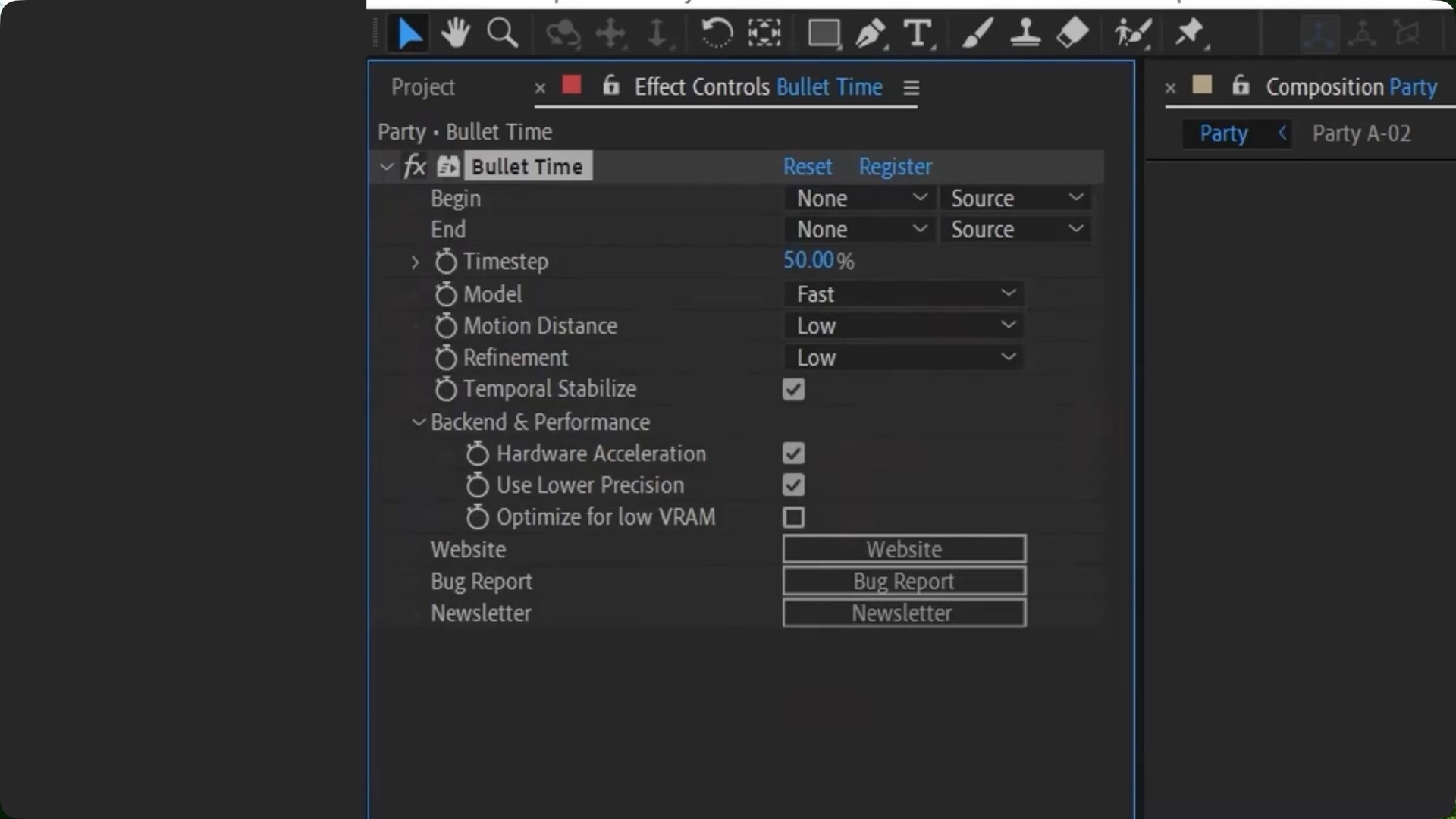Select the Rotation tool
Screen dimensions: 1456x819
pyautogui.click(x=716, y=33)
